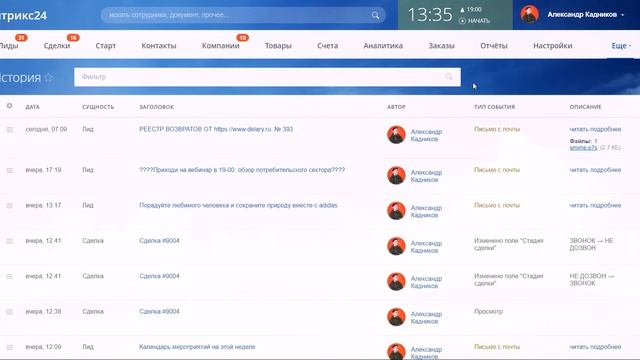Open the Компании tab
Screen dimensions: 640x360
(x=220, y=46)
